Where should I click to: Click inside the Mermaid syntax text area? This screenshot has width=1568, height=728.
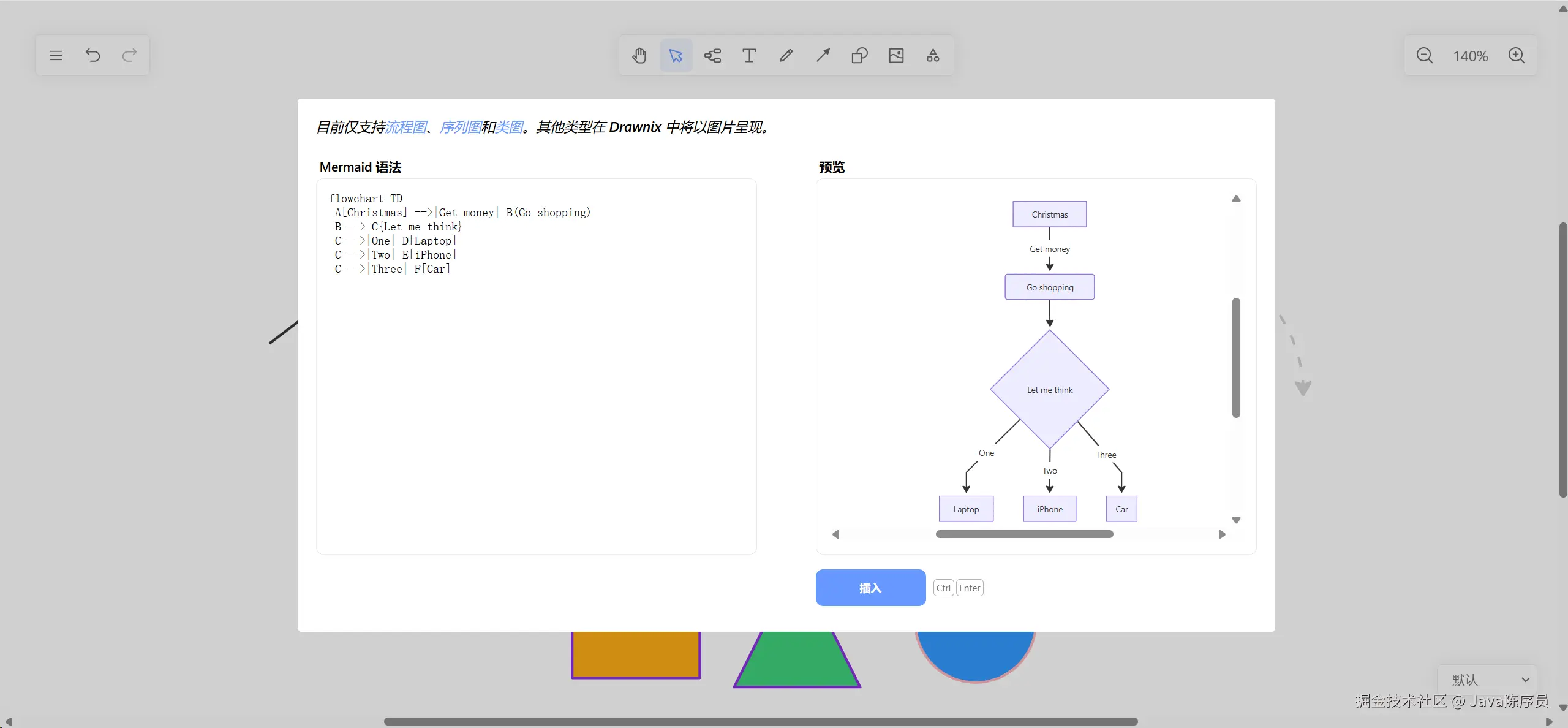point(536,398)
